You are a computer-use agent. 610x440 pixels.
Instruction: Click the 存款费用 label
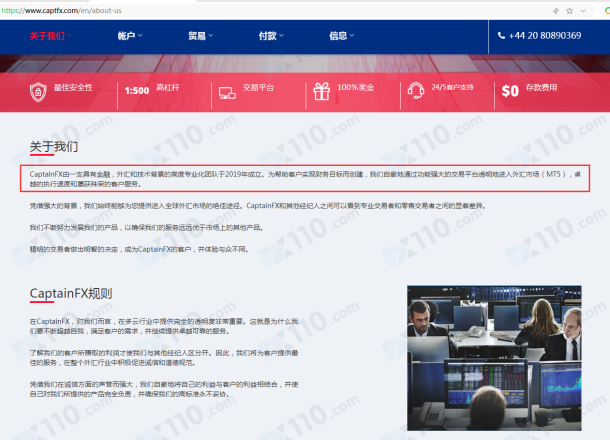pyautogui.click(x=541, y=88)
